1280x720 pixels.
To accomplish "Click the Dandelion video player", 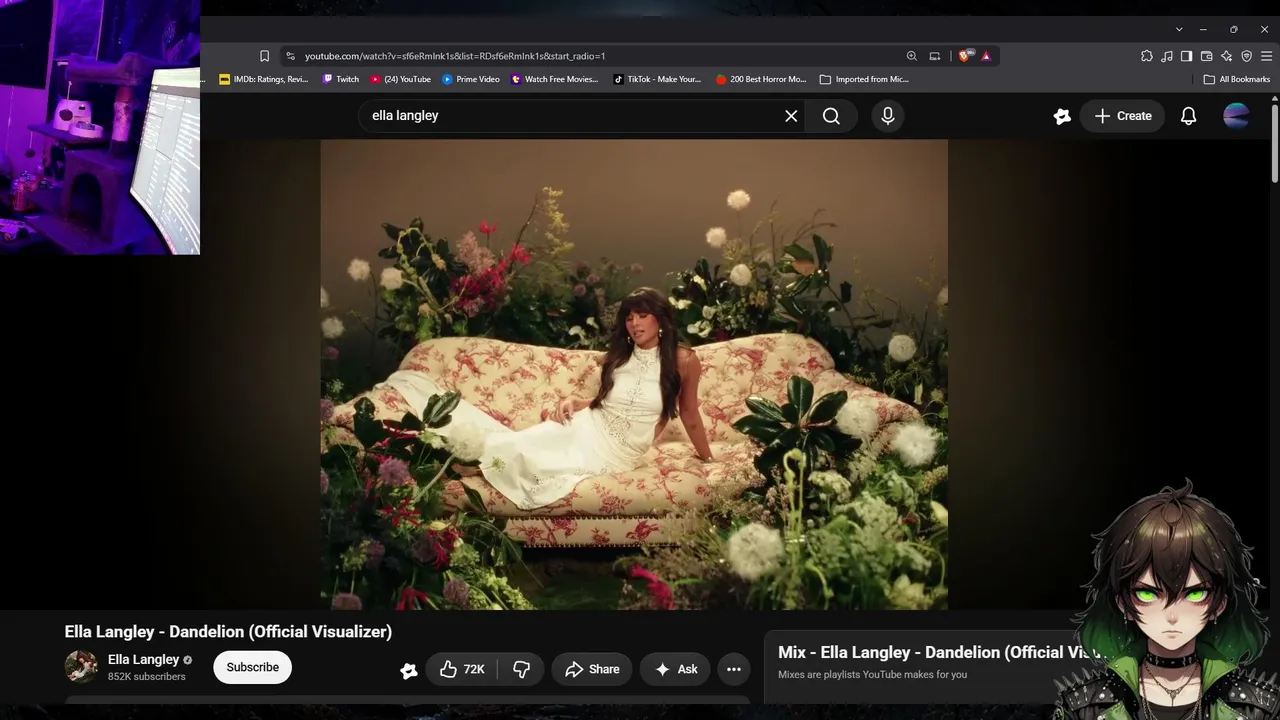I will [634, 375].
